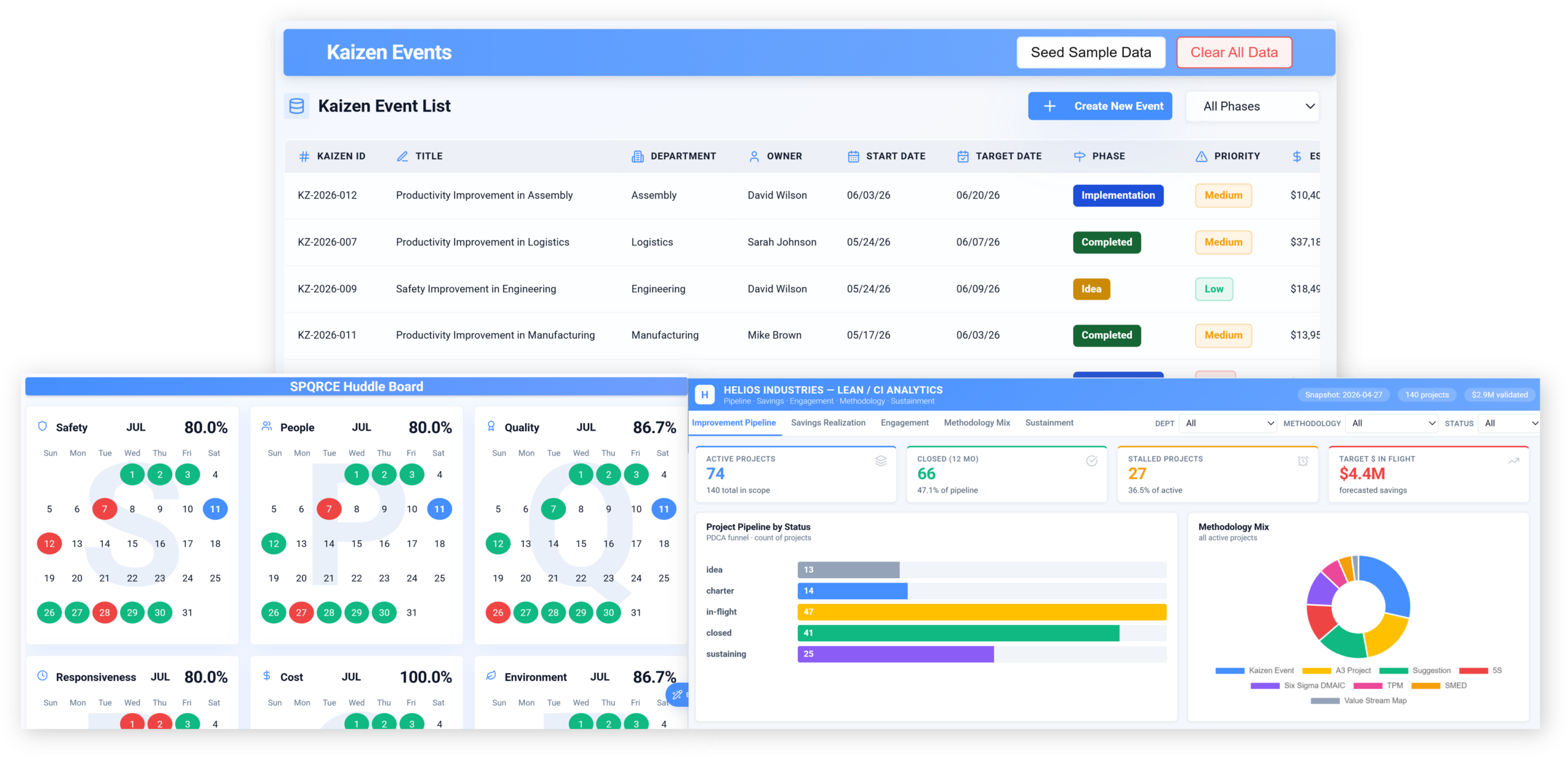Click the yellow in-flight bar showing 47
Image resolution: width=1568 pixels, height=757 pixels.
(981, 612)
